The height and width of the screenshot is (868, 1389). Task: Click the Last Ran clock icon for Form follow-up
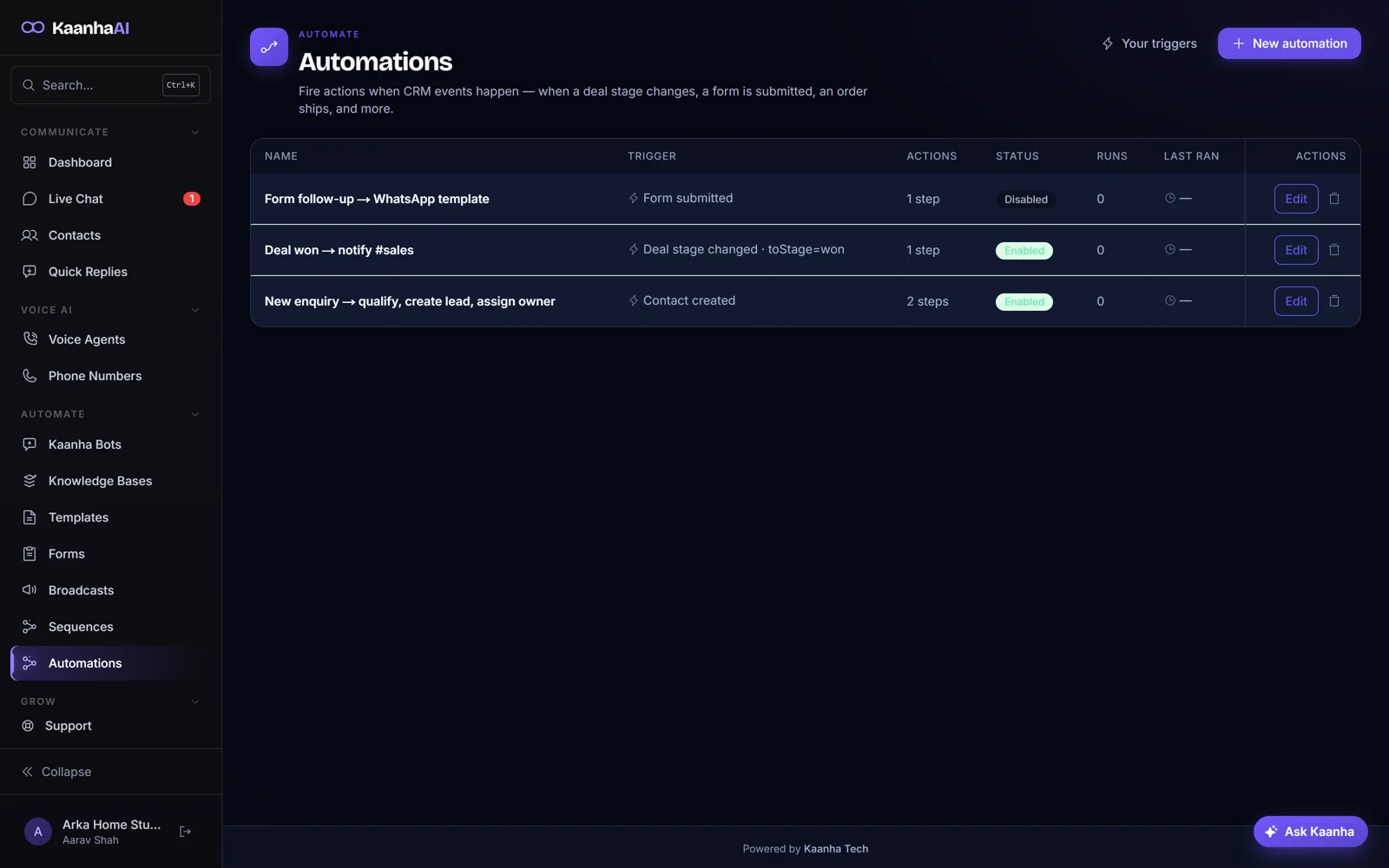[x=1170, y=198]
